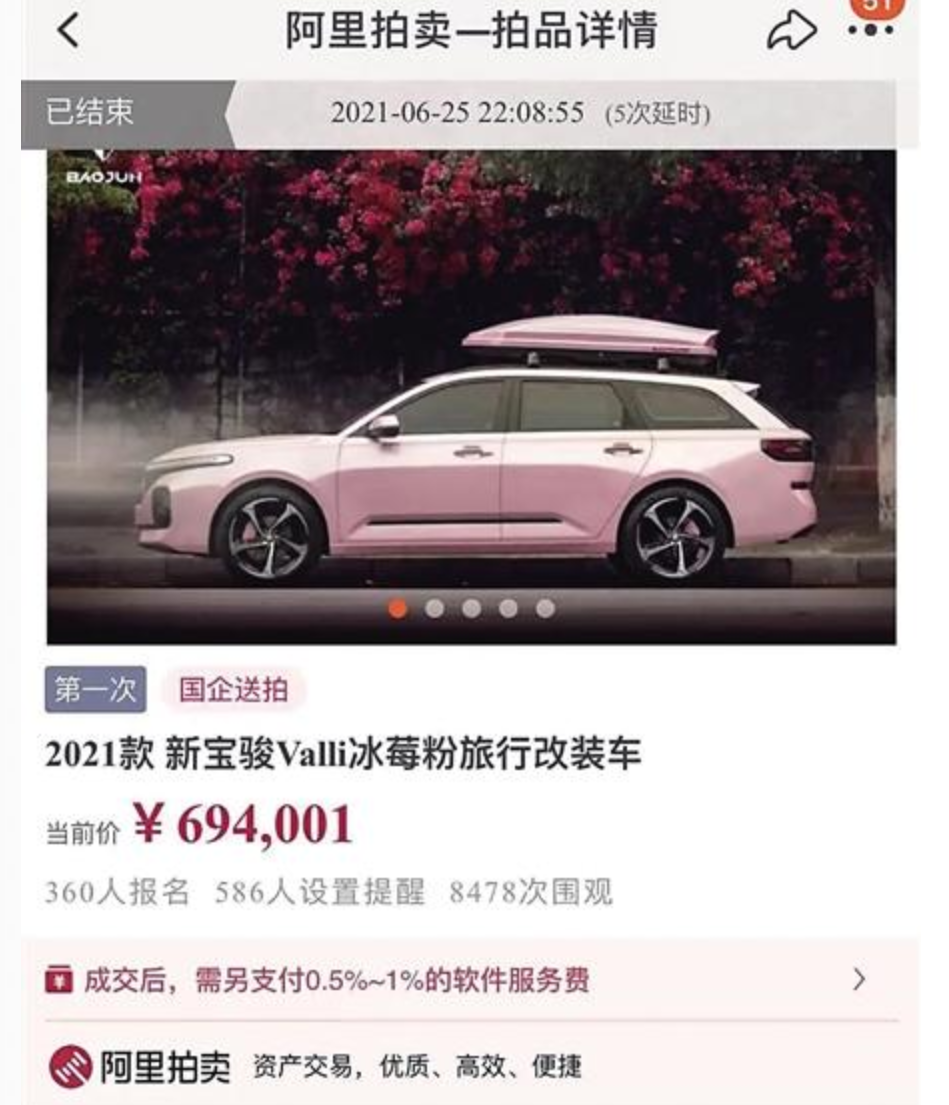This screenshot has height=1105, width=949.
Task: Open the three-dot more options menu
Action: point(871,31)
